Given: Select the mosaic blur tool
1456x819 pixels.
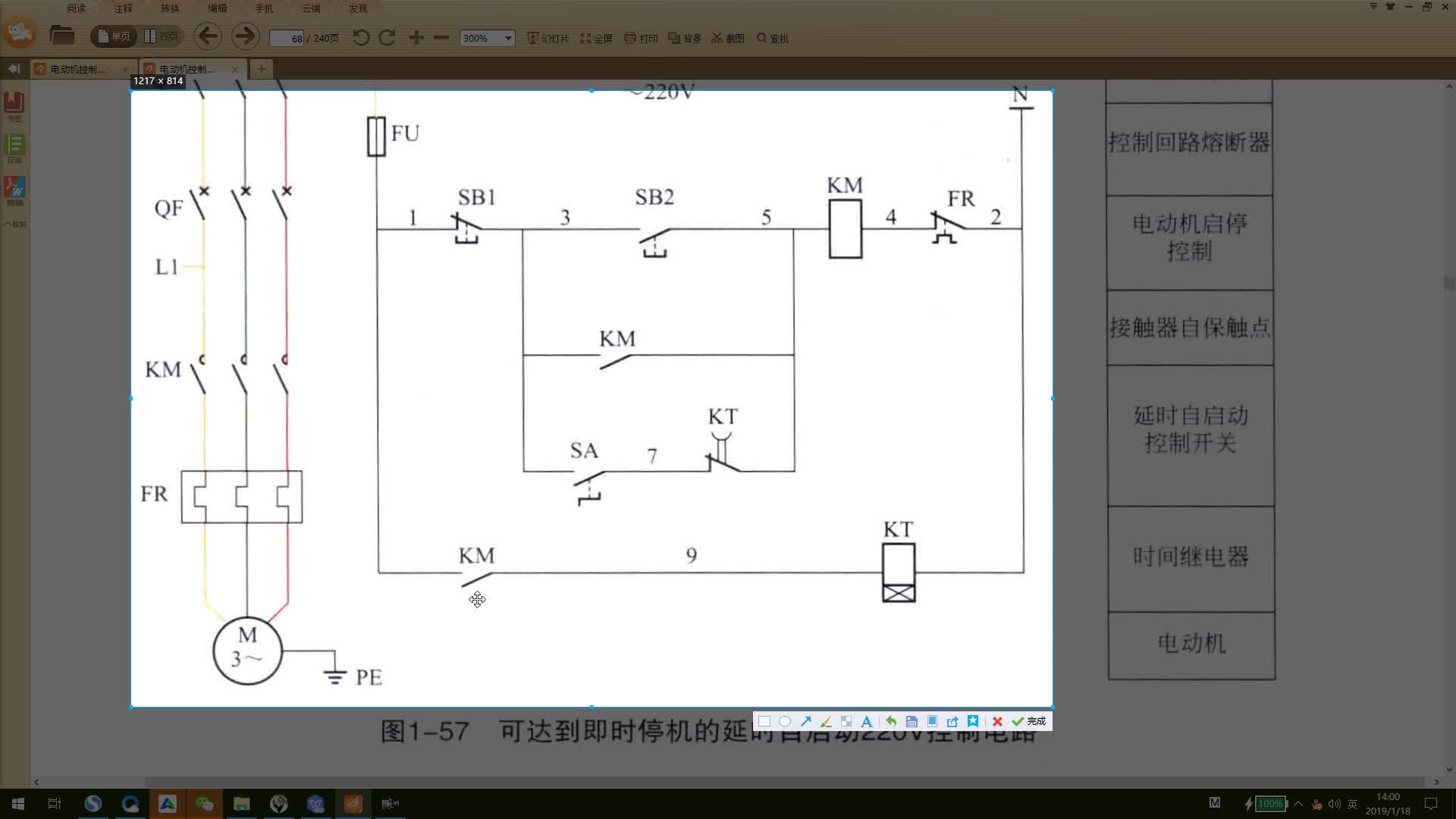Looking at the screenshot, I should pyautogui.click(x=846, y=721).
